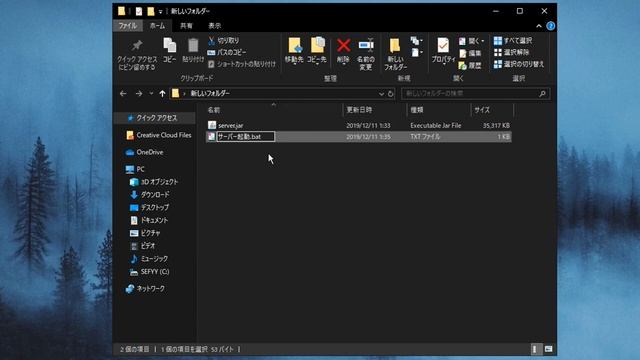Click the filename rename text box
640x360 pixels.
click(246, 137)
